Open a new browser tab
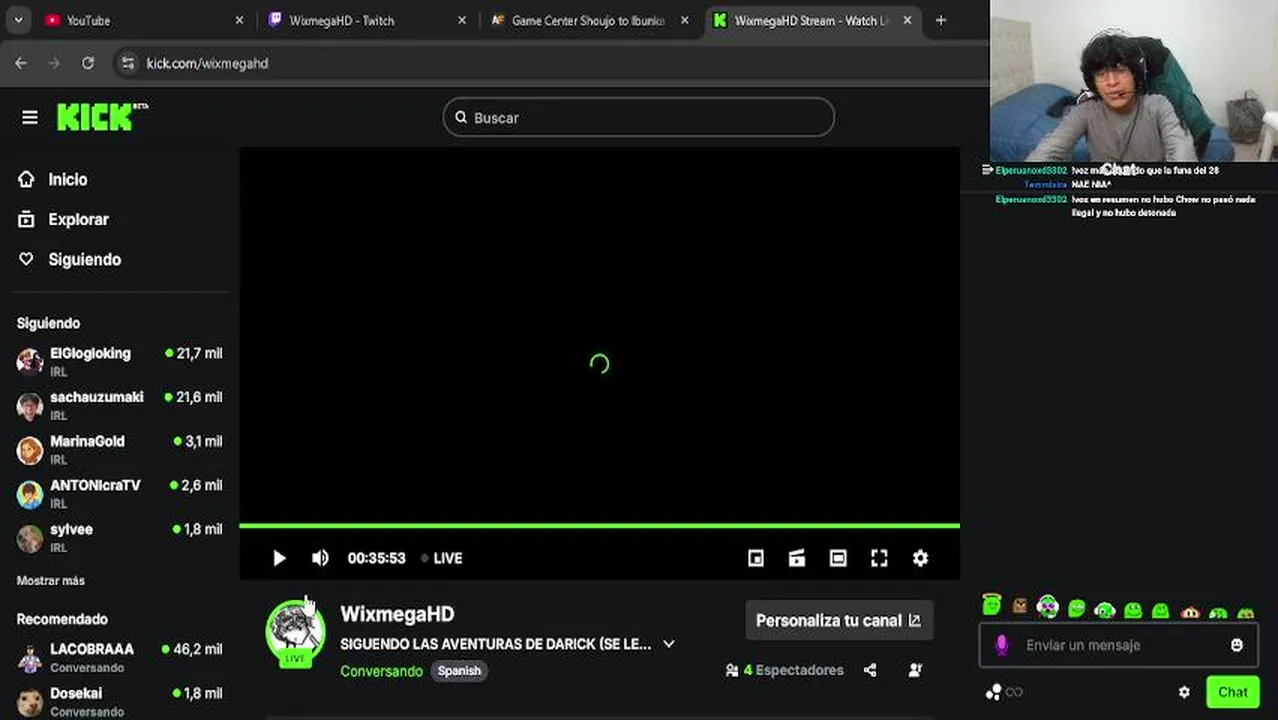Screen dimensions: 1278x720 (941, 20)
